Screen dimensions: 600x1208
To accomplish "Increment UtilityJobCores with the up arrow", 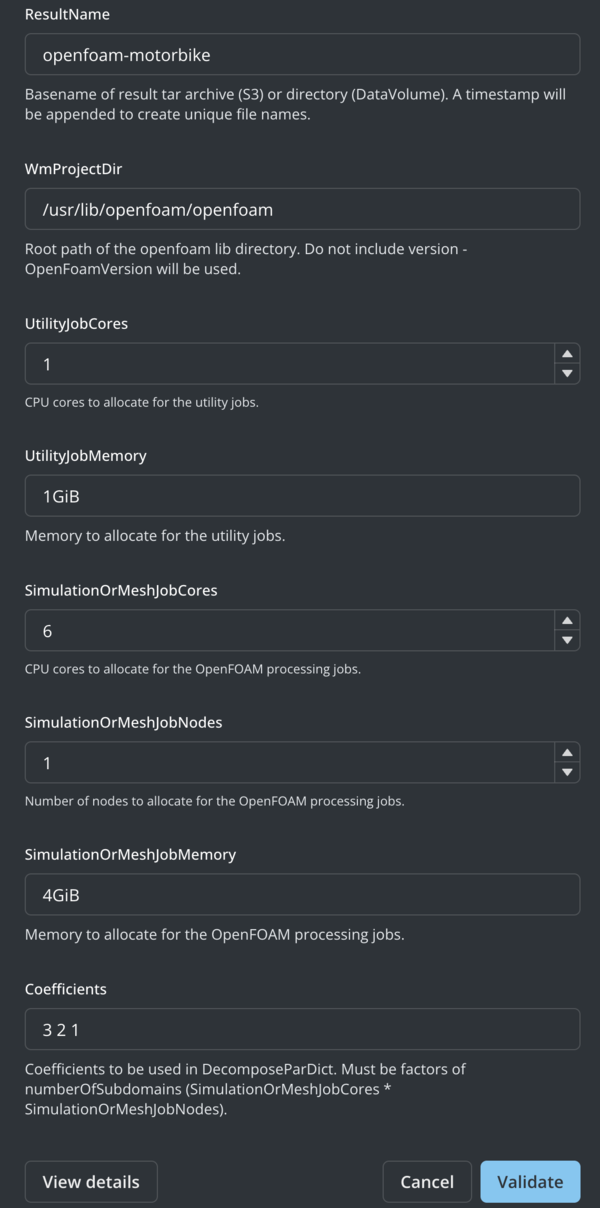I will [x=565, y=356].
